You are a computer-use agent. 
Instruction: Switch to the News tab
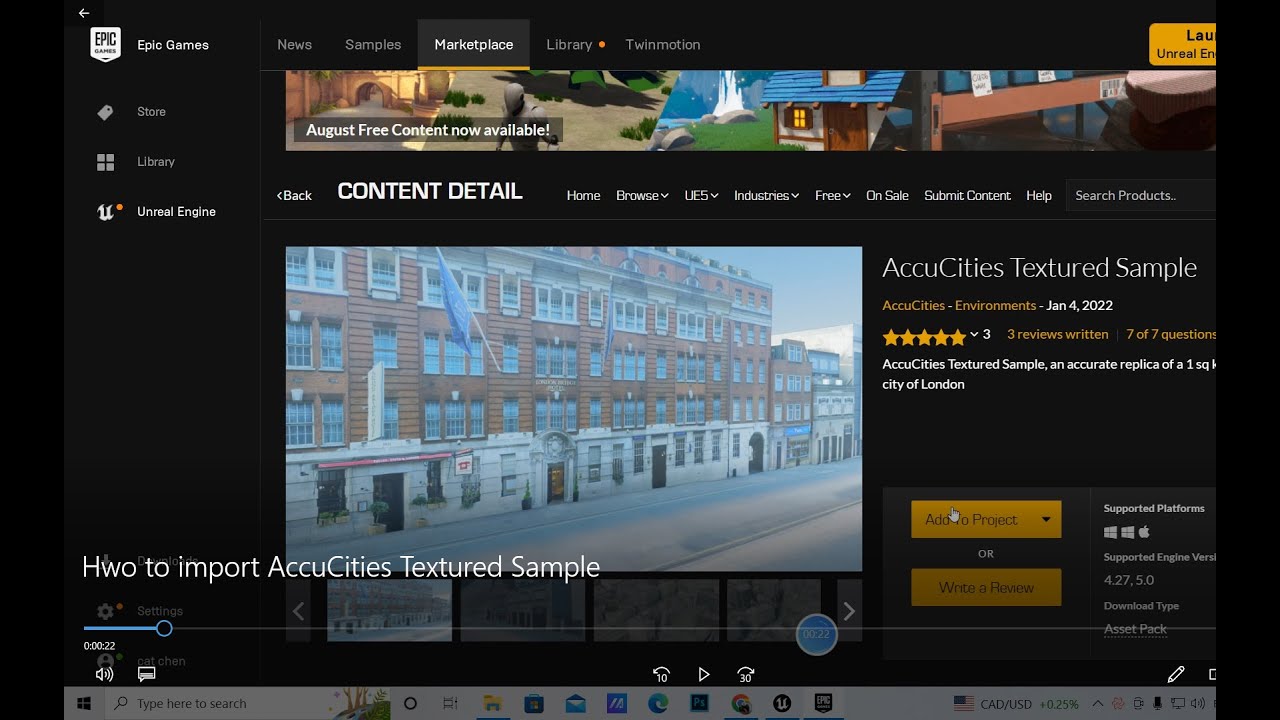[x=294, y=45]
